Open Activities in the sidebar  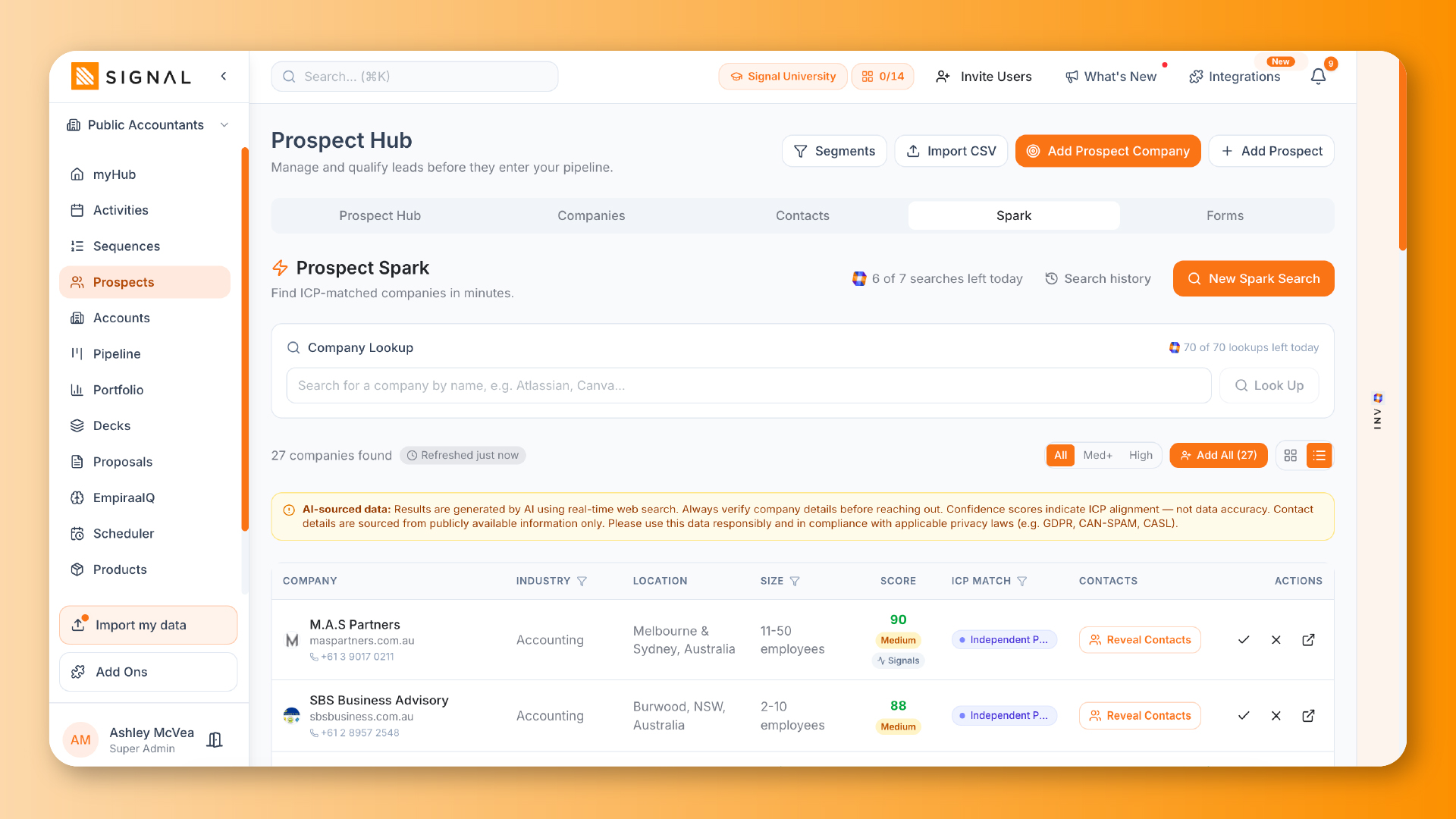click(145, 210)
